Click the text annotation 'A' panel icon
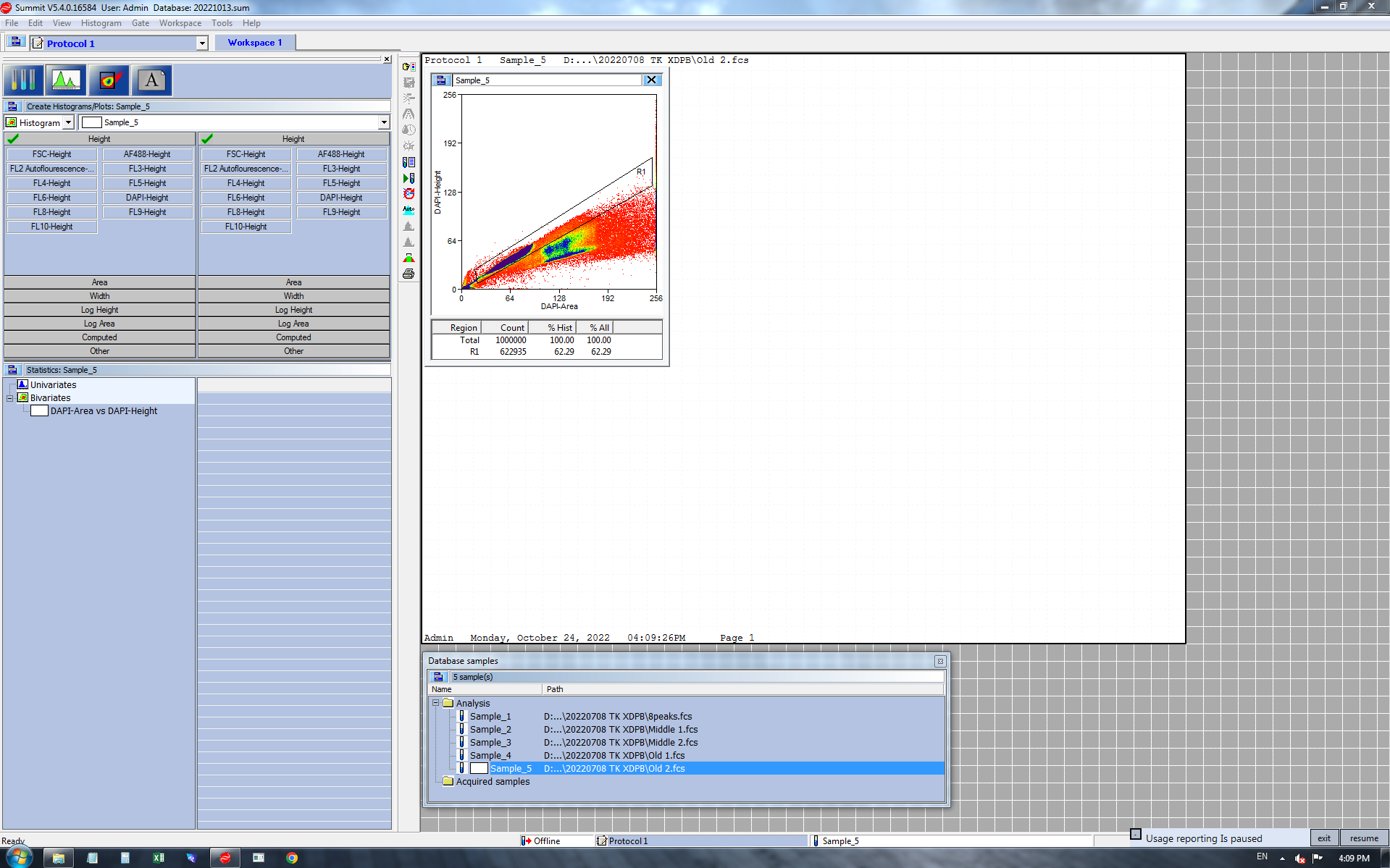The height and width of the screenshot is (868, 1390). pos(151,80)
